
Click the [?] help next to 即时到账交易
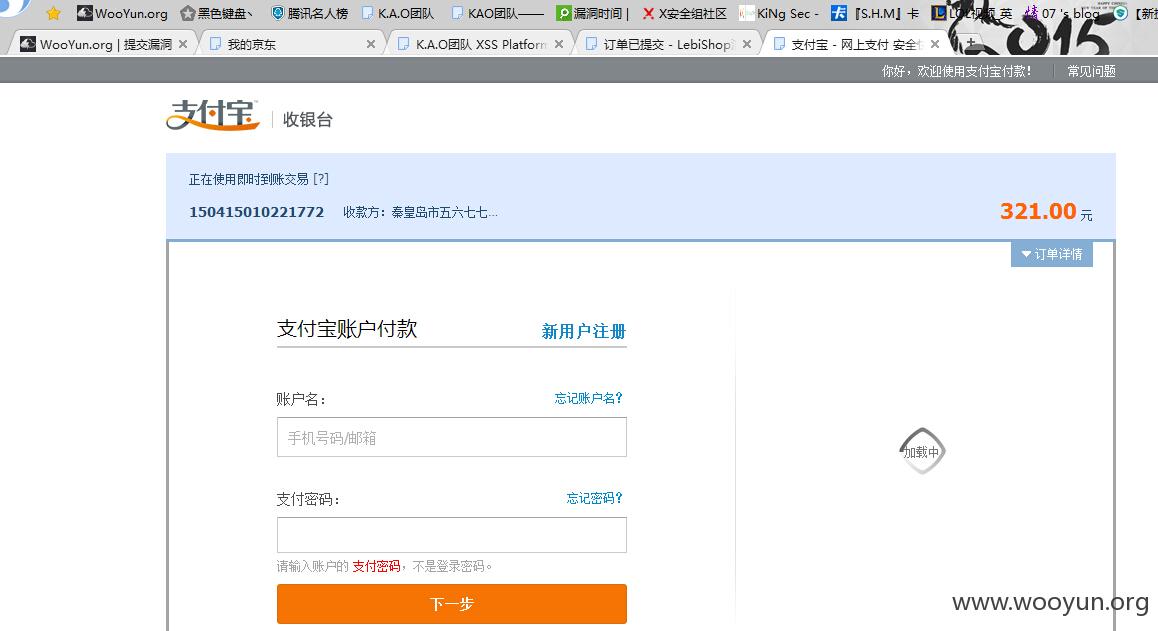tap(321, 179)
